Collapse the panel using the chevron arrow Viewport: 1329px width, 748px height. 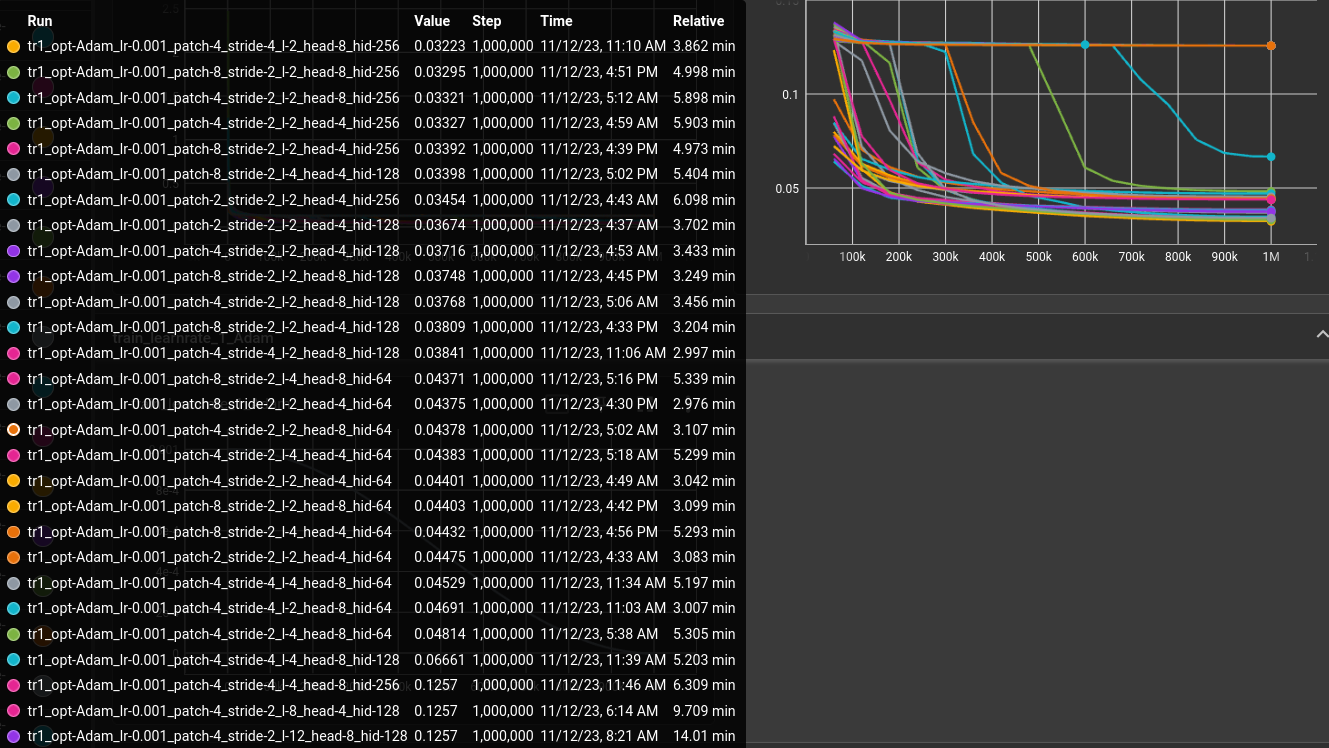coord(1322,335)
